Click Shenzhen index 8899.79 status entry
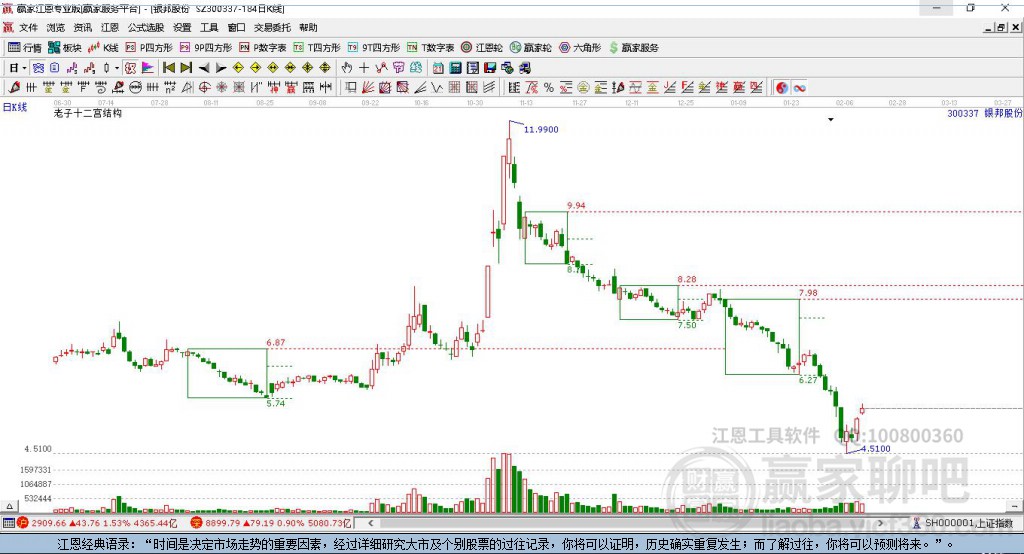Screen dimensions: 1024x554 270,523
